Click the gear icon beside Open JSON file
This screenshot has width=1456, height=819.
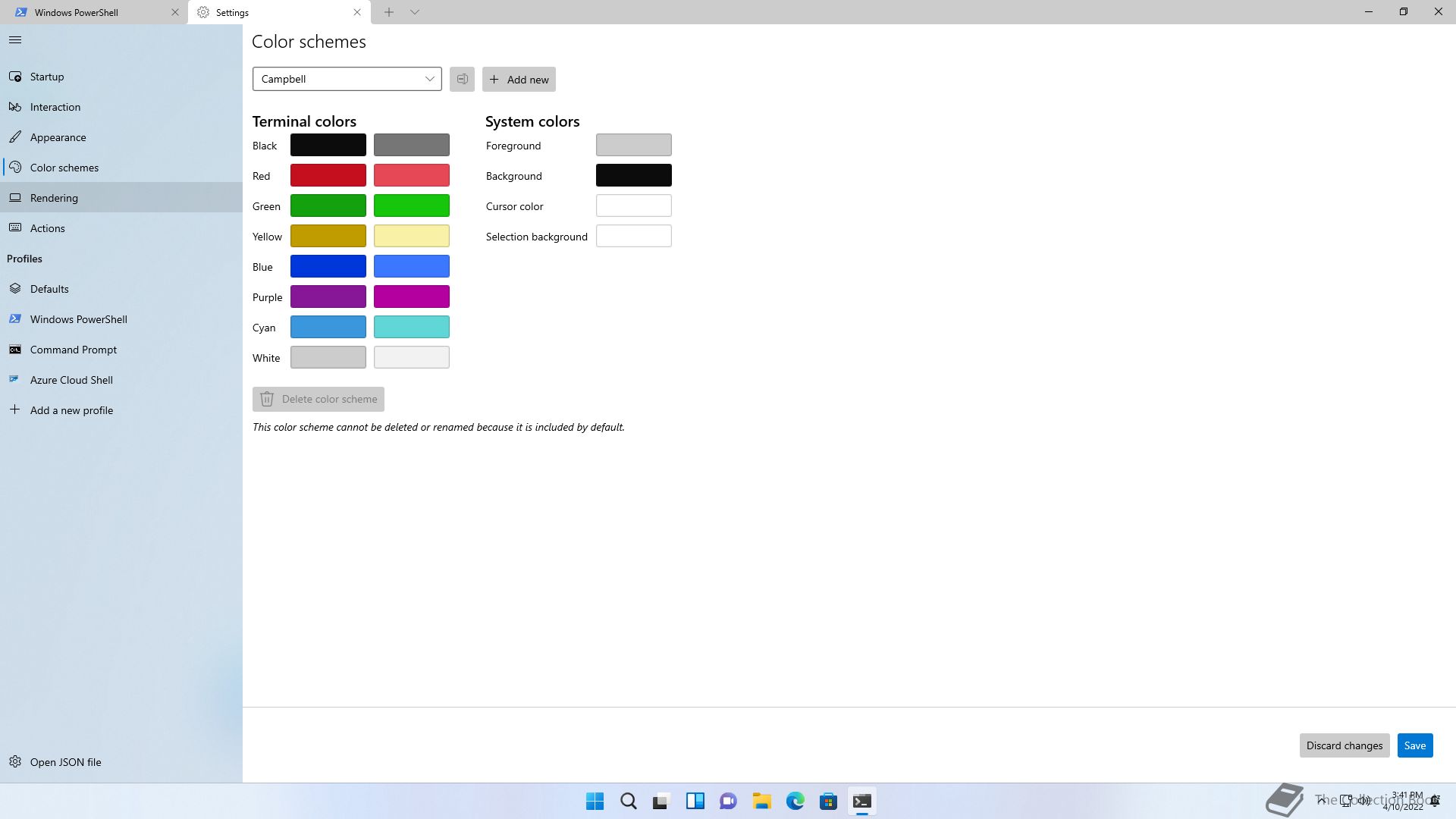click(x=15, y=762)
